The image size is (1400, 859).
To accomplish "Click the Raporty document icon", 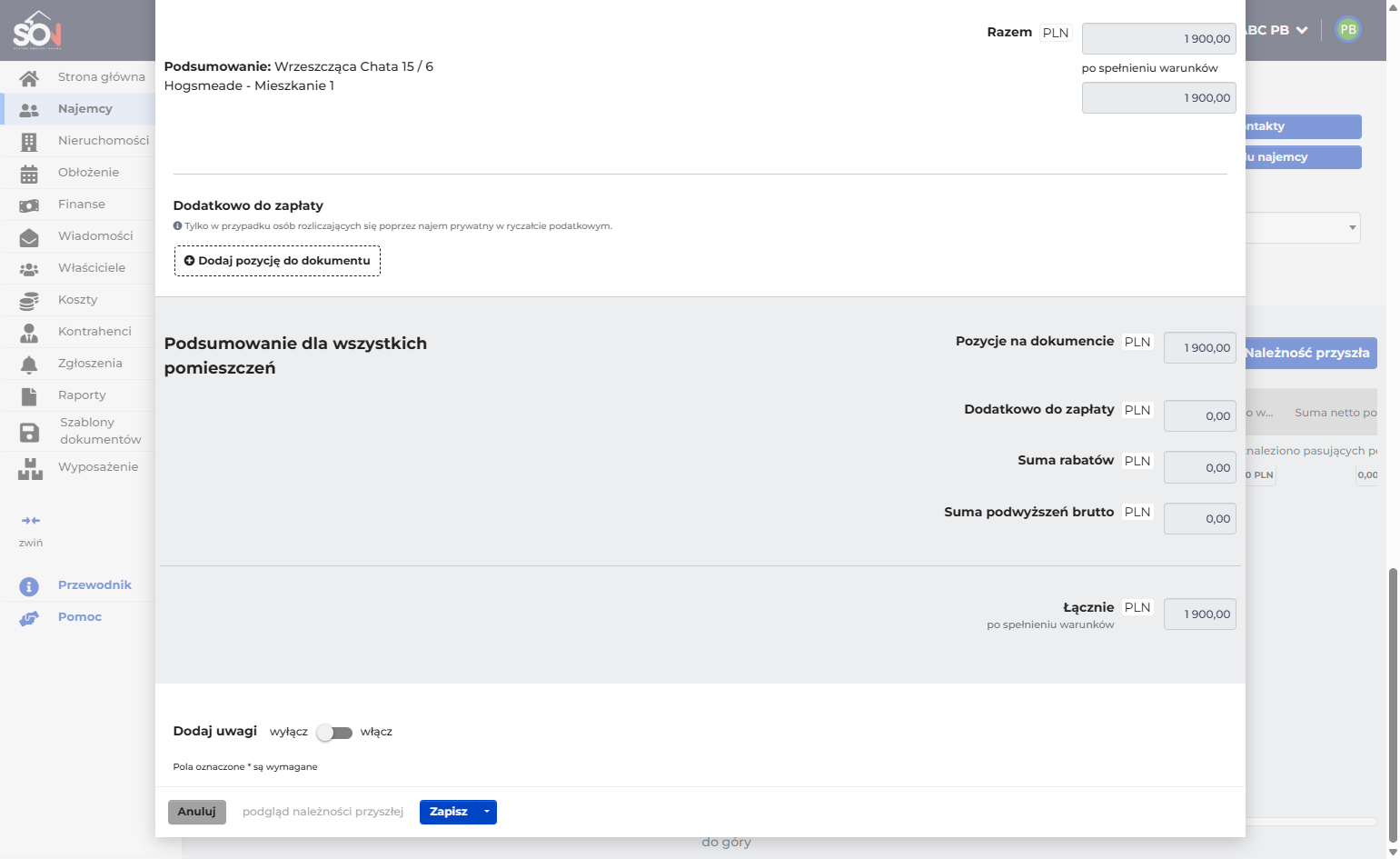I will tap(29, 396).
